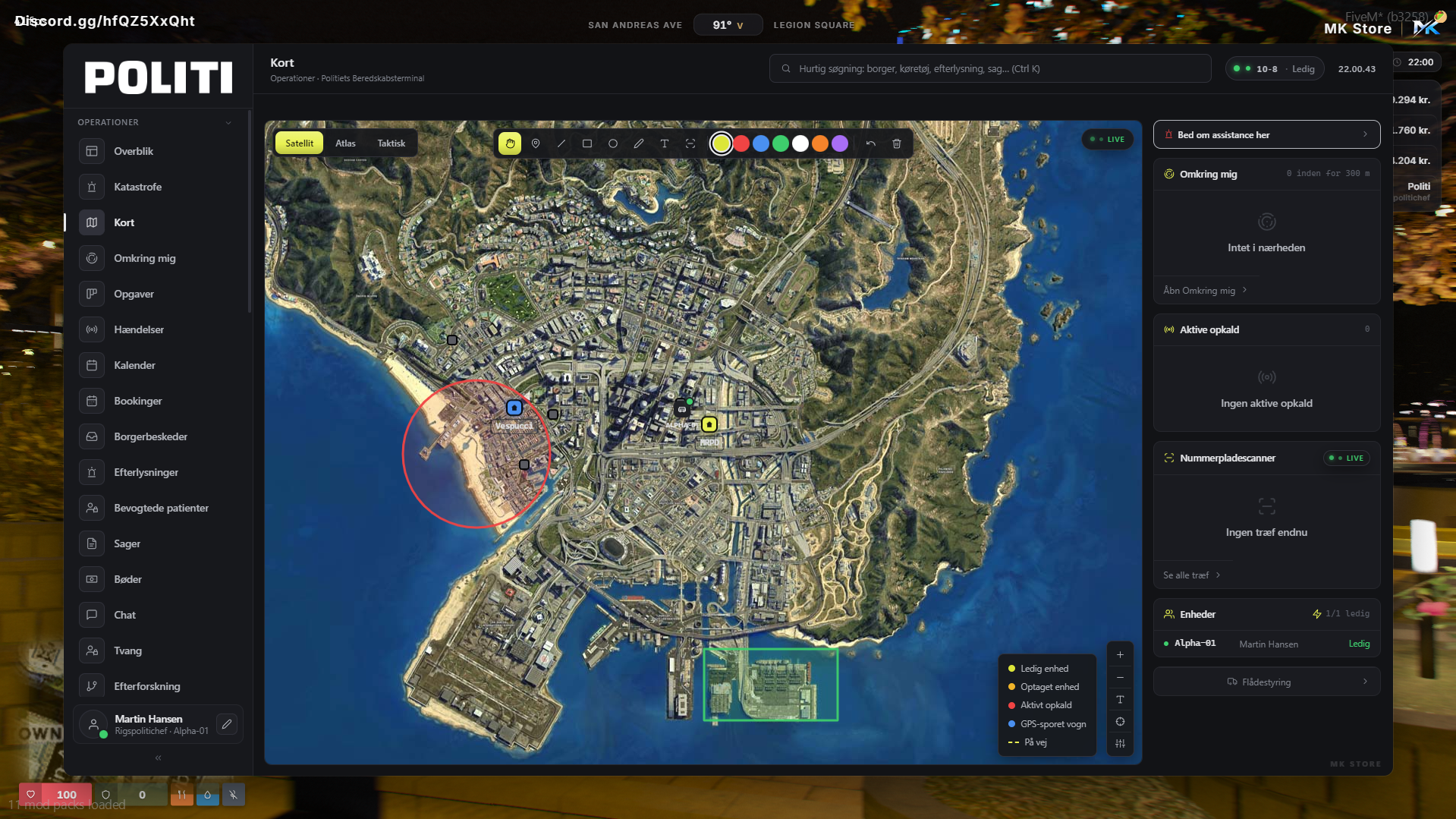Zoom in on the map
This screenshot has width=1456, height=819.
point(1120,655)
